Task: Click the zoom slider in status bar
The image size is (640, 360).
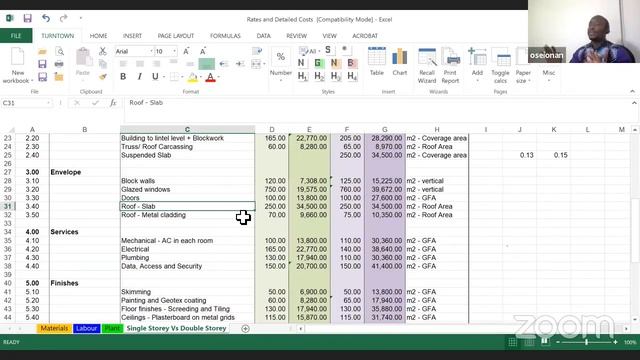Action: point(587,342)
